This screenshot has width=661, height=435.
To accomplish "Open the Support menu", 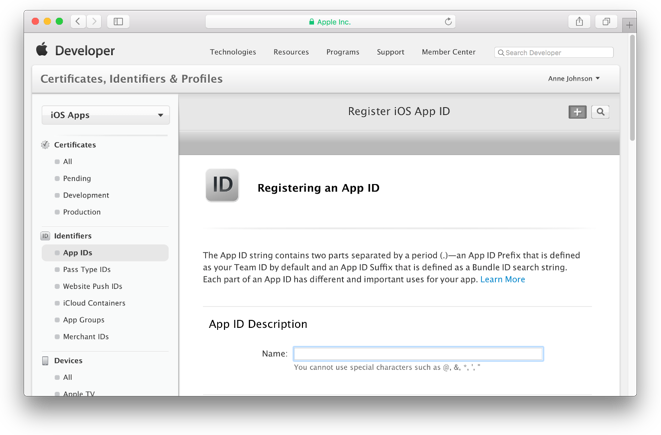I will click(x=390, y=52).
